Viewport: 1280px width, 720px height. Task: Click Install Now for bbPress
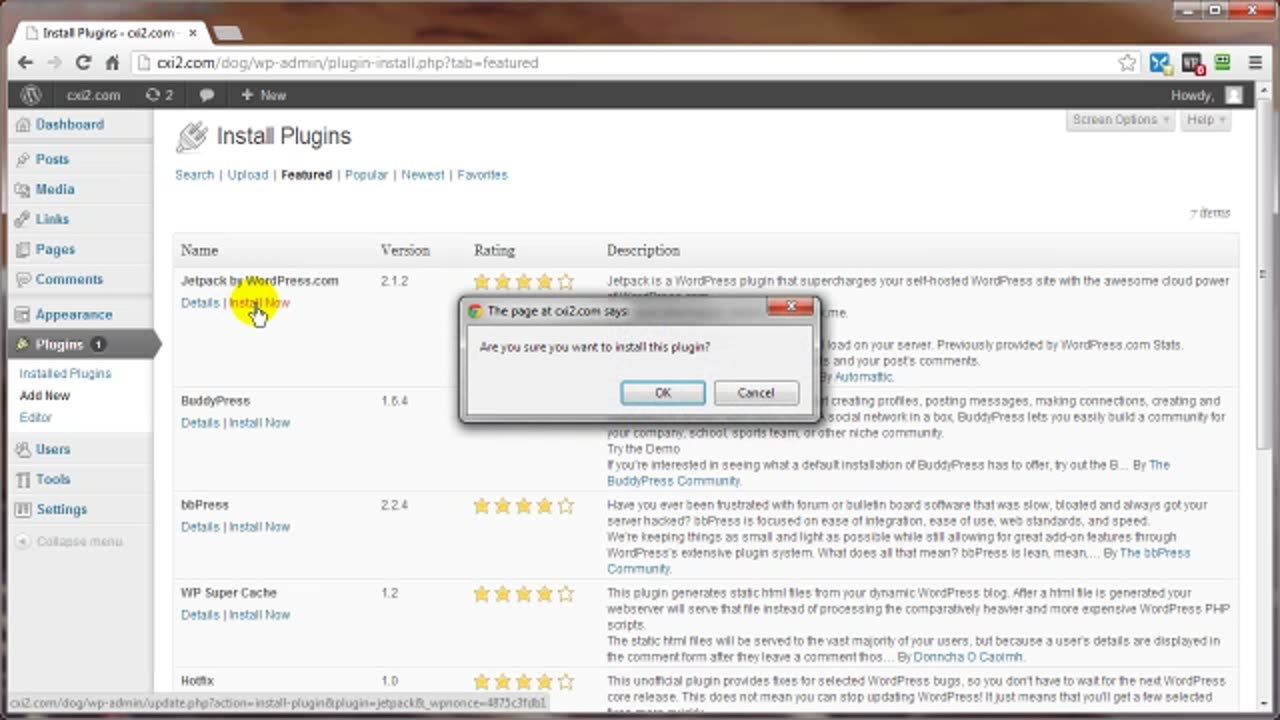click(259, 527)
